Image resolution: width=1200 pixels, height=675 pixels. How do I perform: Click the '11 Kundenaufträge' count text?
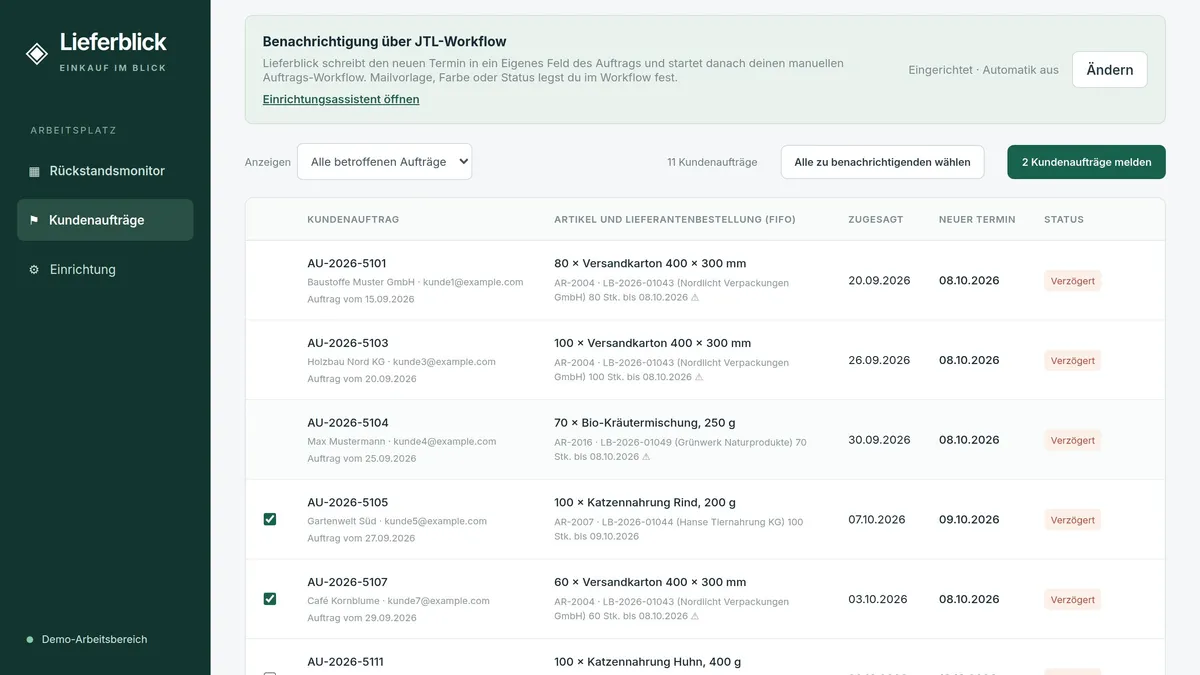(x=712, y=162)
